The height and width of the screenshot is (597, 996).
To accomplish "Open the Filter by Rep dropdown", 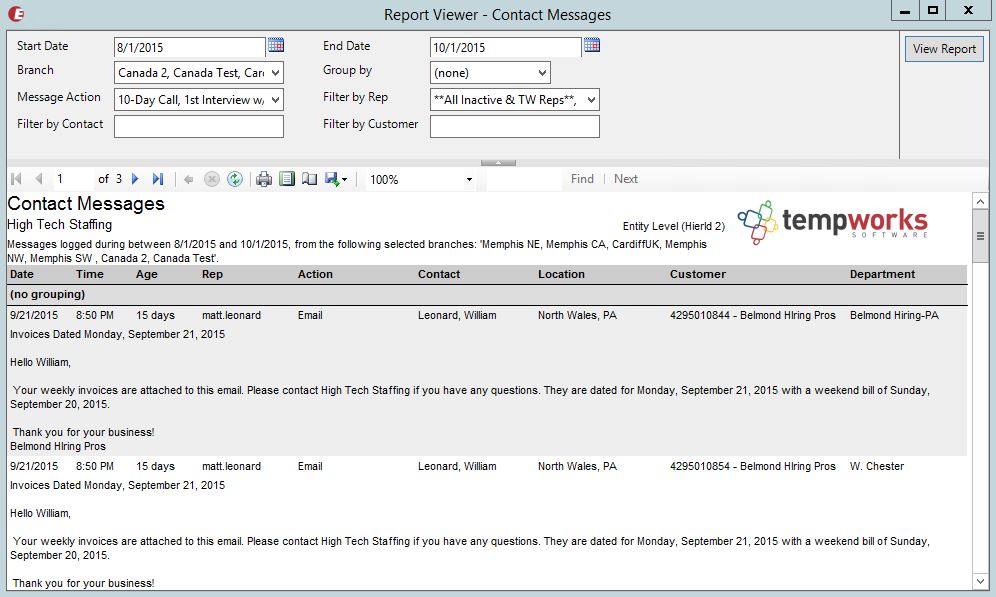I will point(591,99).
